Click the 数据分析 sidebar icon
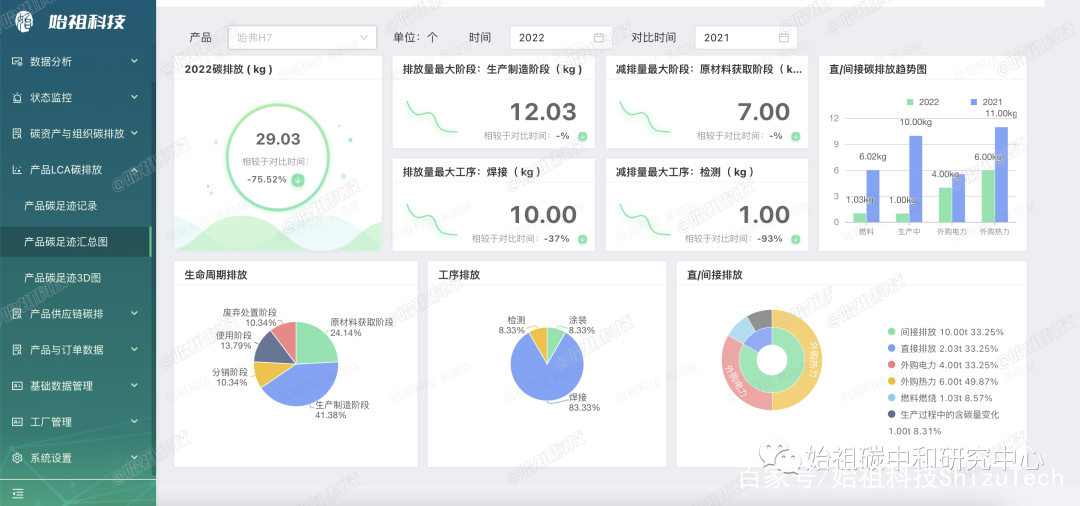Screen dimensions: 1080x506 (x=17, y=61)
